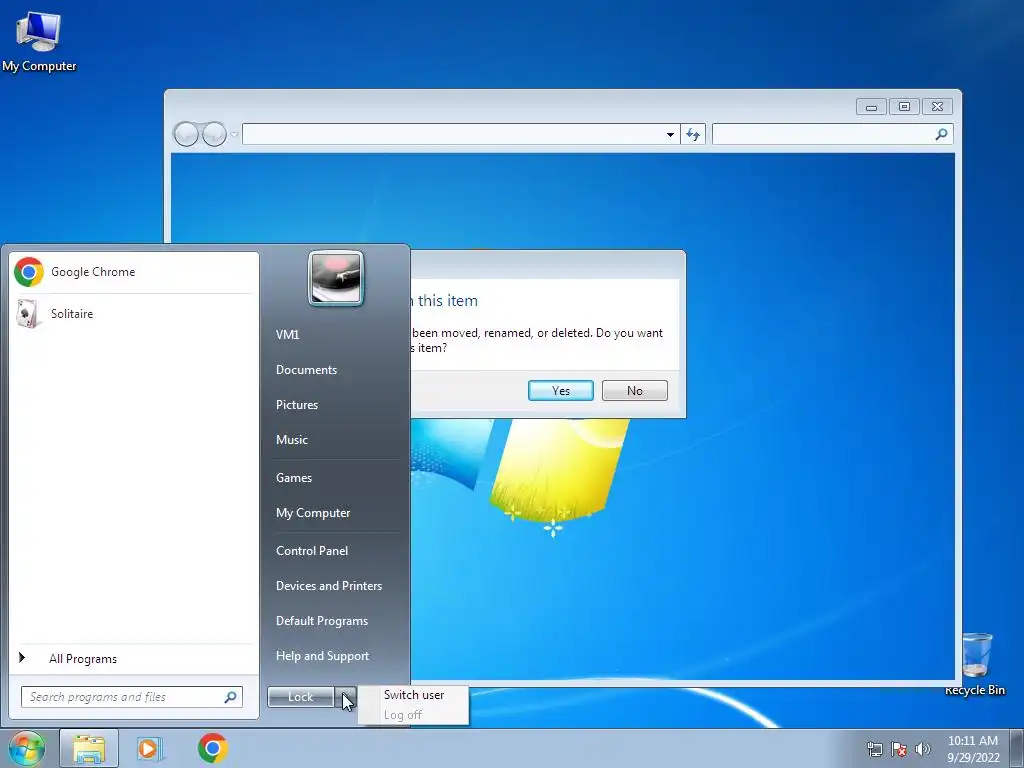This screenshot has height=768, width=1024.
Task: Open Windows Explorer from the taskbar
Action: coord(89,748)
